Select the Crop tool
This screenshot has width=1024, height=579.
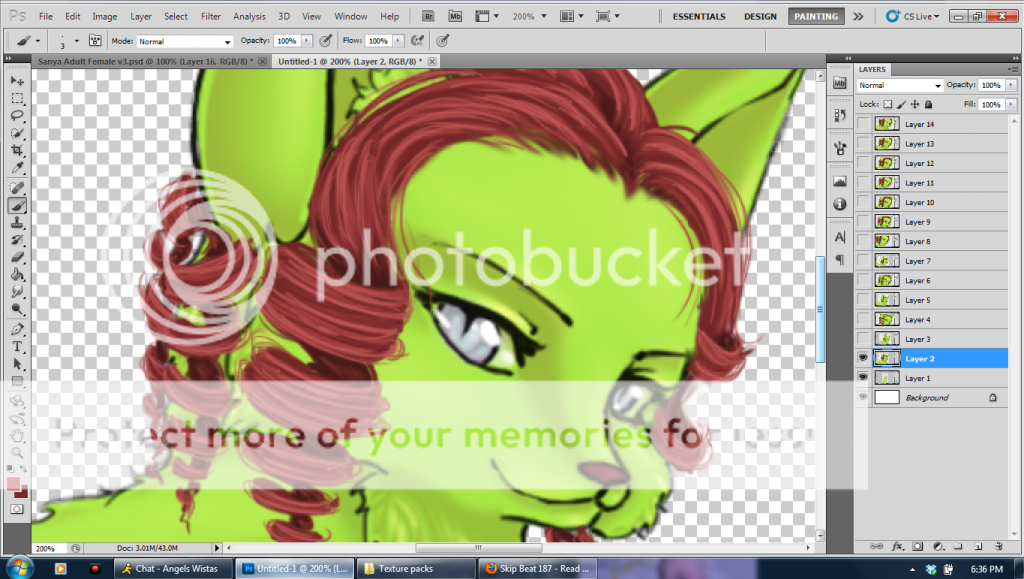click(17, 151)
